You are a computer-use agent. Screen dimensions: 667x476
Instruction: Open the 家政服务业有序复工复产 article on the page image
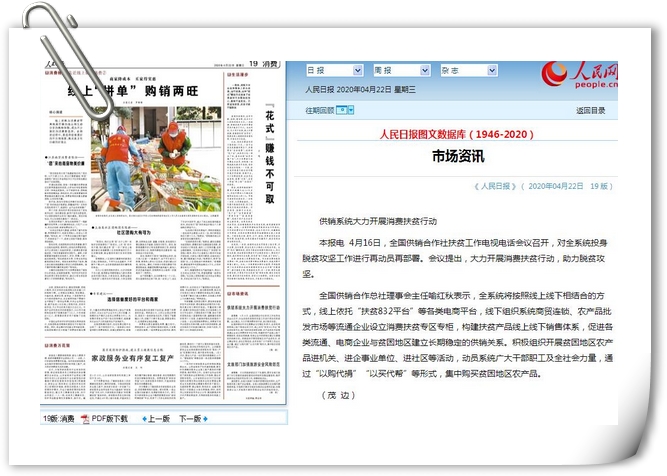[133, 358]
